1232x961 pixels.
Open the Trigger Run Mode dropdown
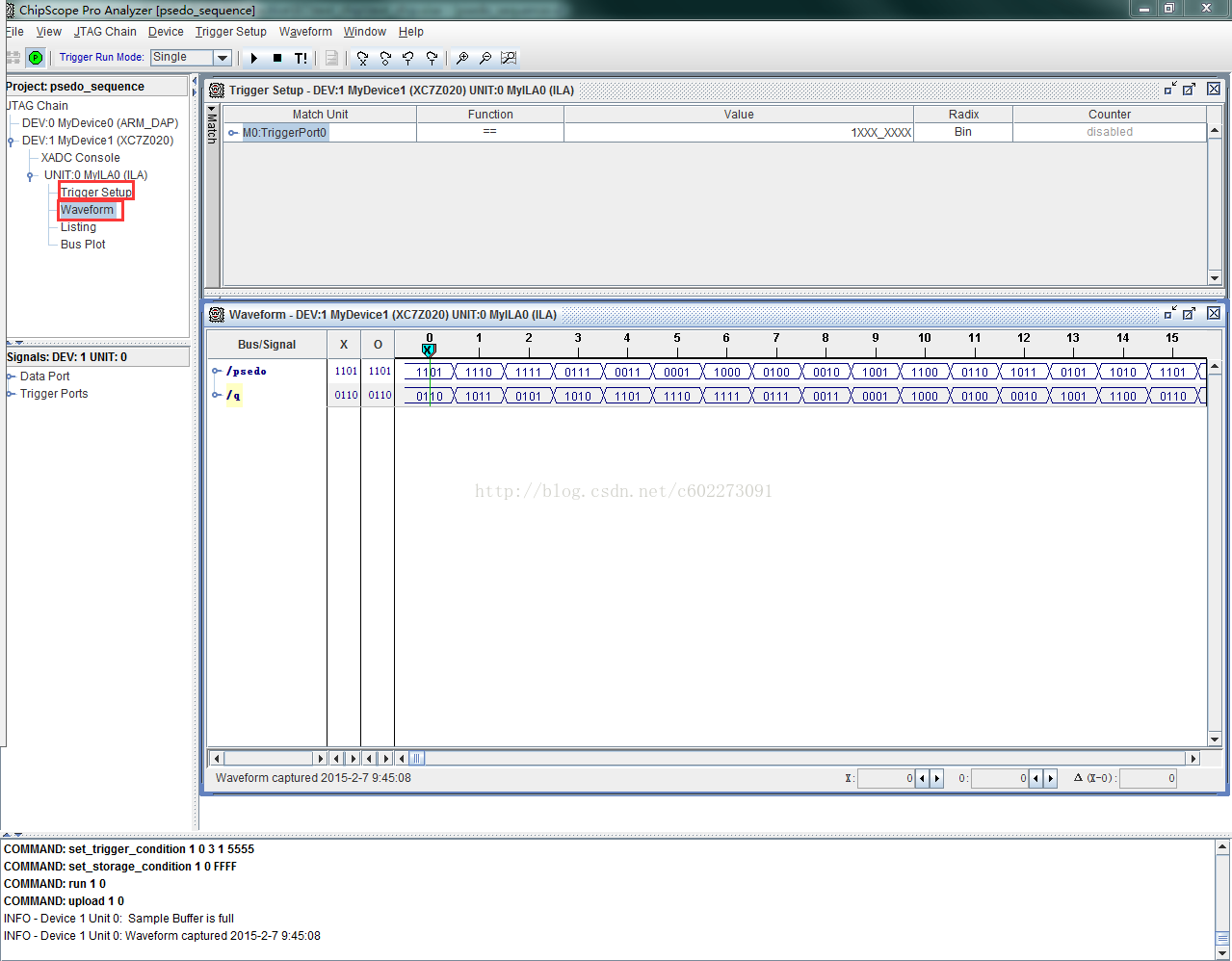(191, 58)
